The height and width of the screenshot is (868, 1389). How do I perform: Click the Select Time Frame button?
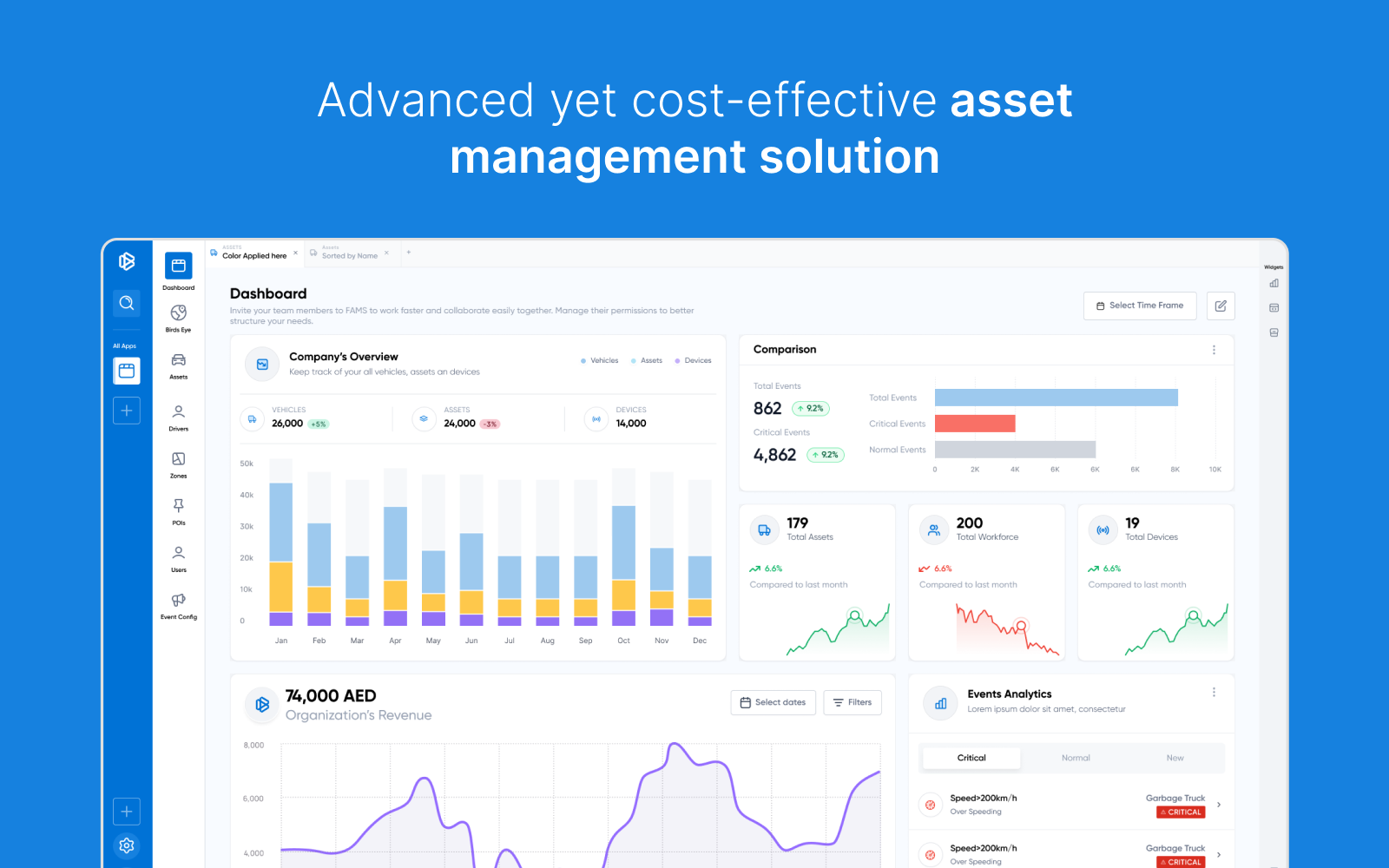(1140, 306)
